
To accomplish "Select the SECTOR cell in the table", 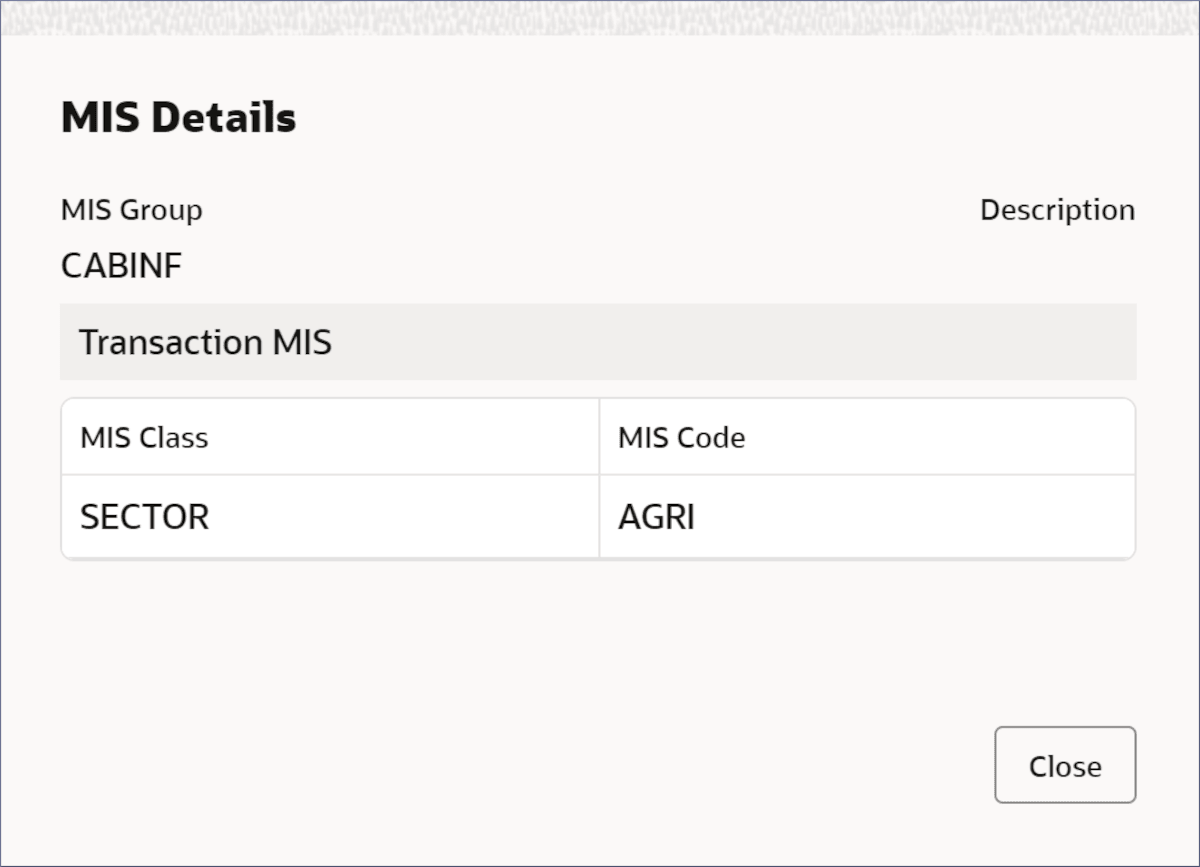I will (x=144, y=517).
